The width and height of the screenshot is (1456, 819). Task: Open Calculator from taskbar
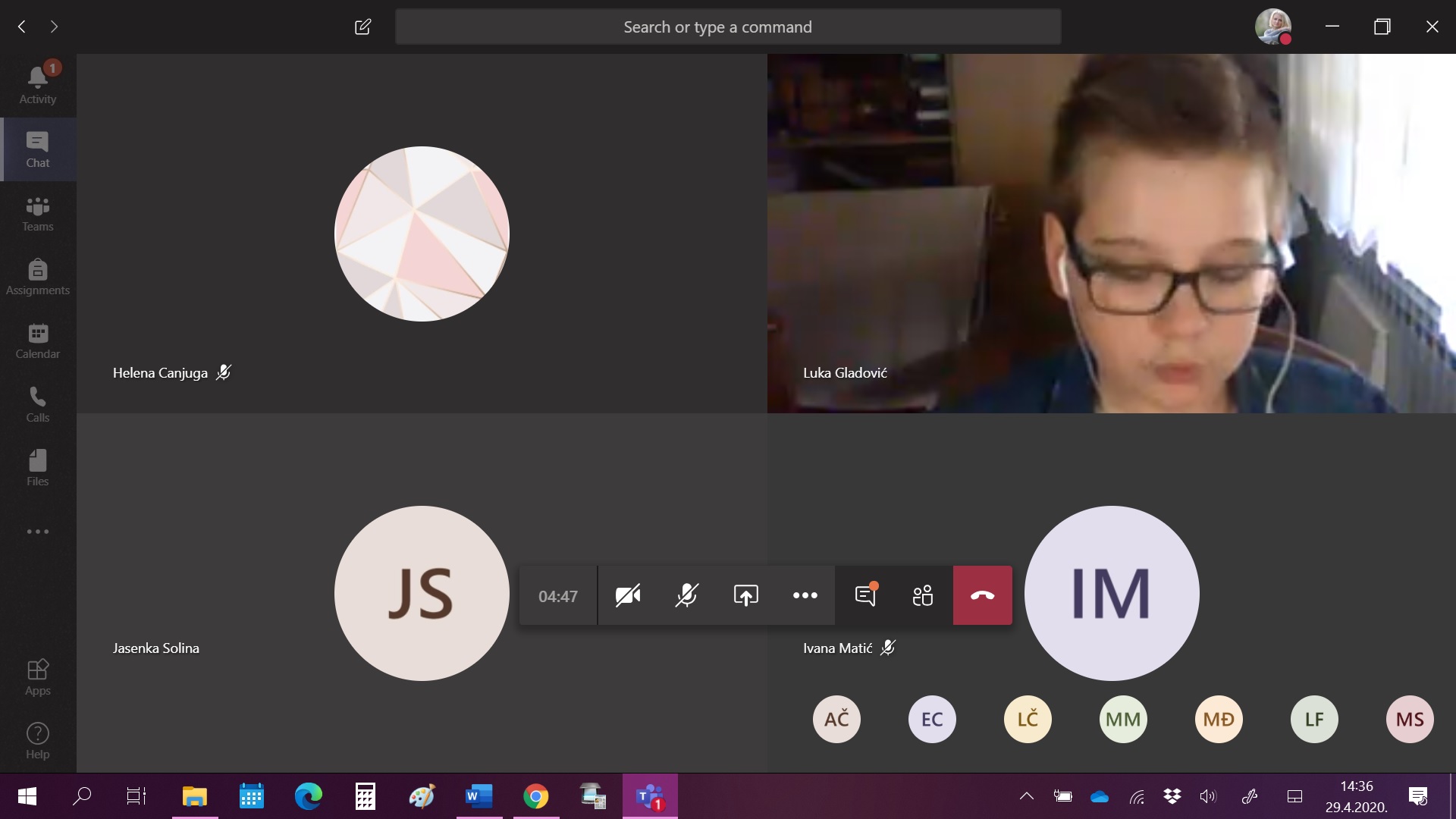366,796
